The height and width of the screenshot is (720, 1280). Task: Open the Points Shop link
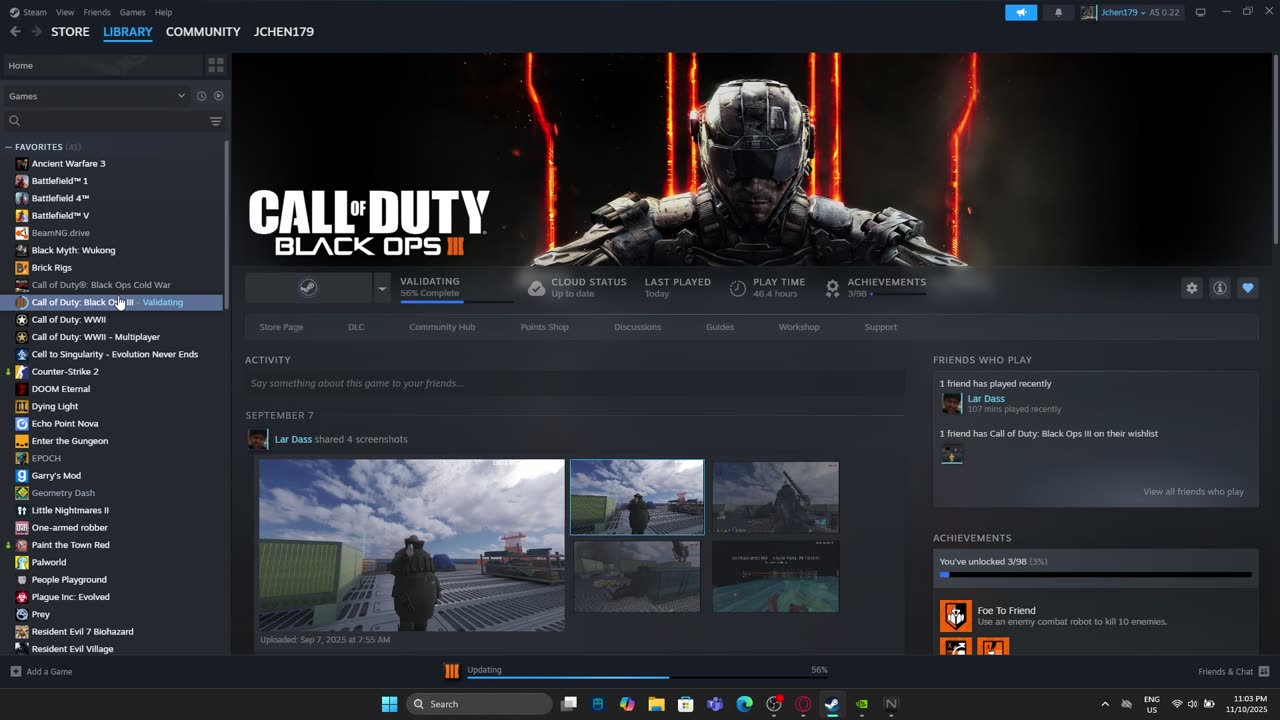coord(544,327)
